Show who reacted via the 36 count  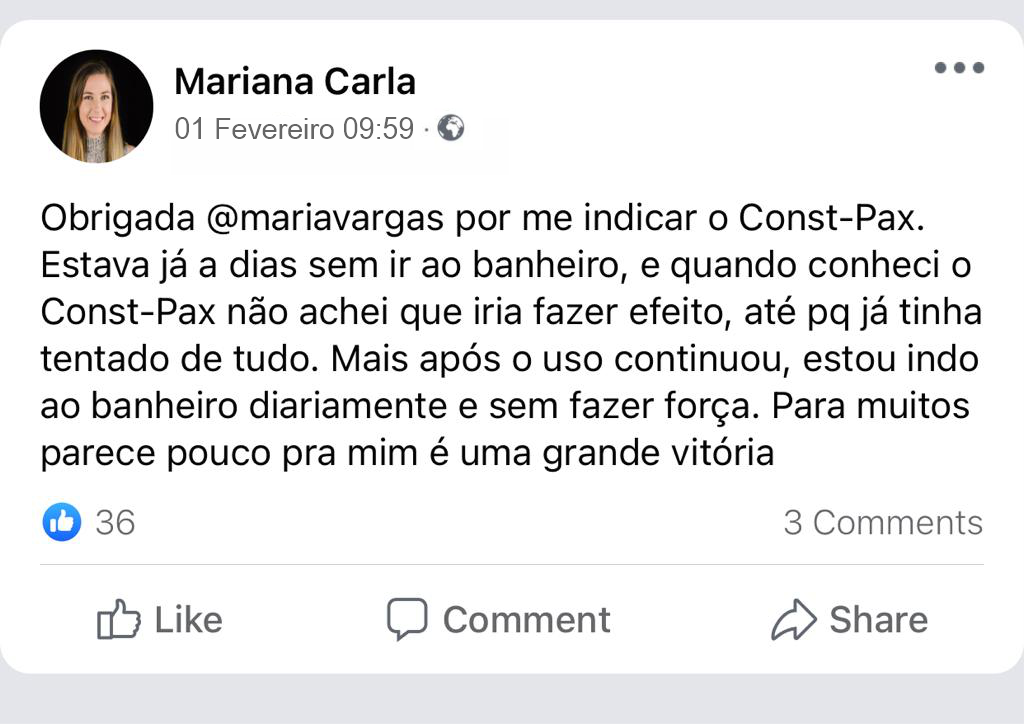pyautogui.click(x=115, y=522)
